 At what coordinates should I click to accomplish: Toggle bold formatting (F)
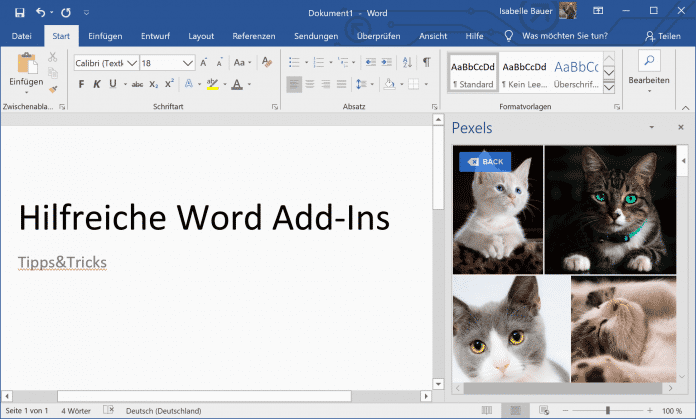pyautogui.click(x=82, y=84)
